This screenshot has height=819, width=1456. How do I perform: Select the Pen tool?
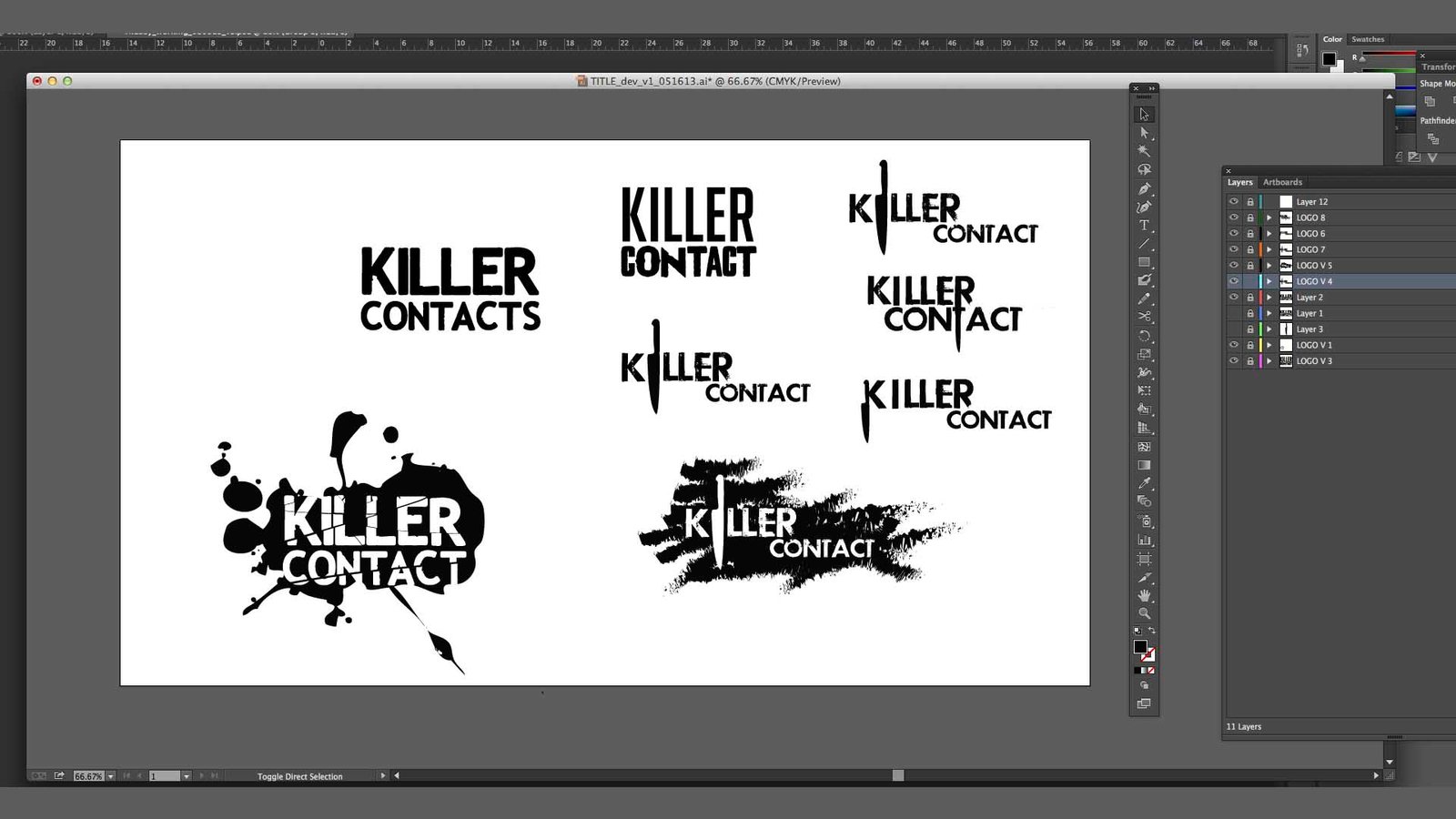pyautogui.click(x=1144, y=188)
